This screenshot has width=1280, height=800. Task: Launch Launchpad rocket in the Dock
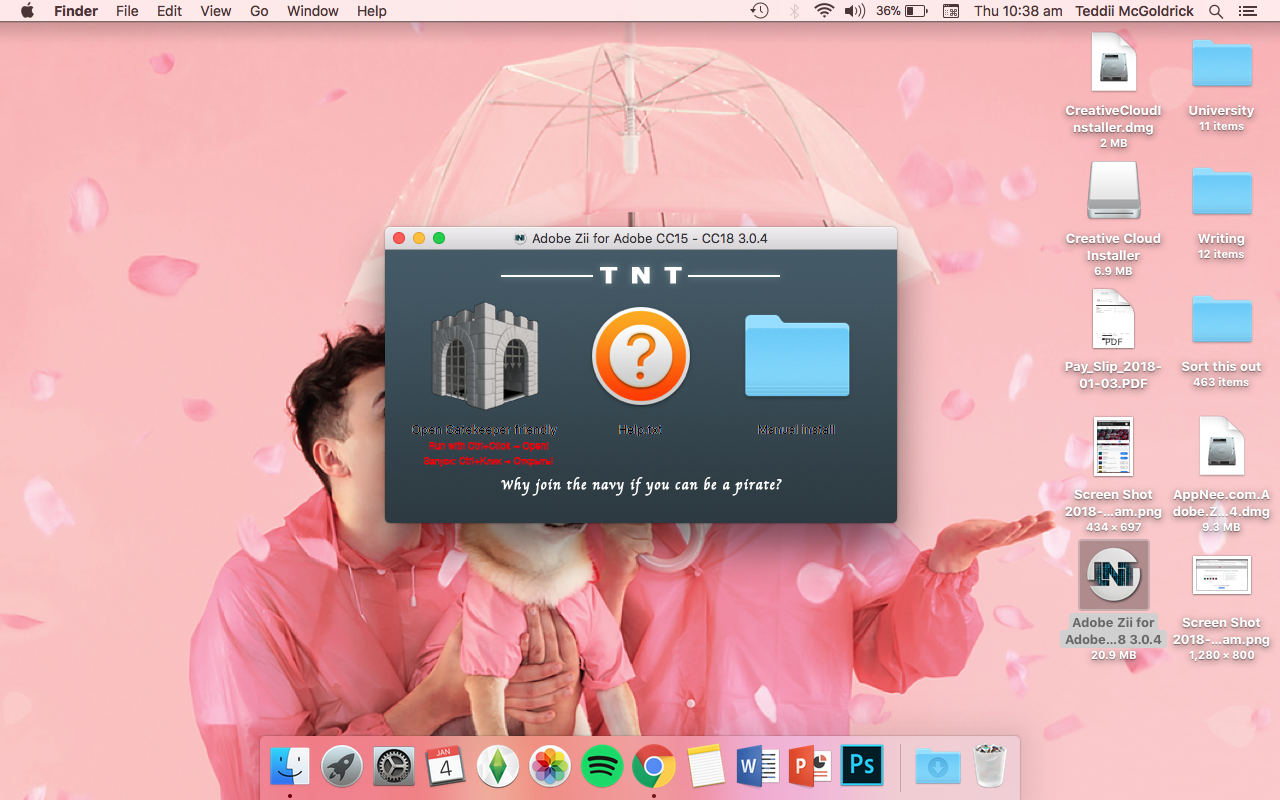point(342,767)
